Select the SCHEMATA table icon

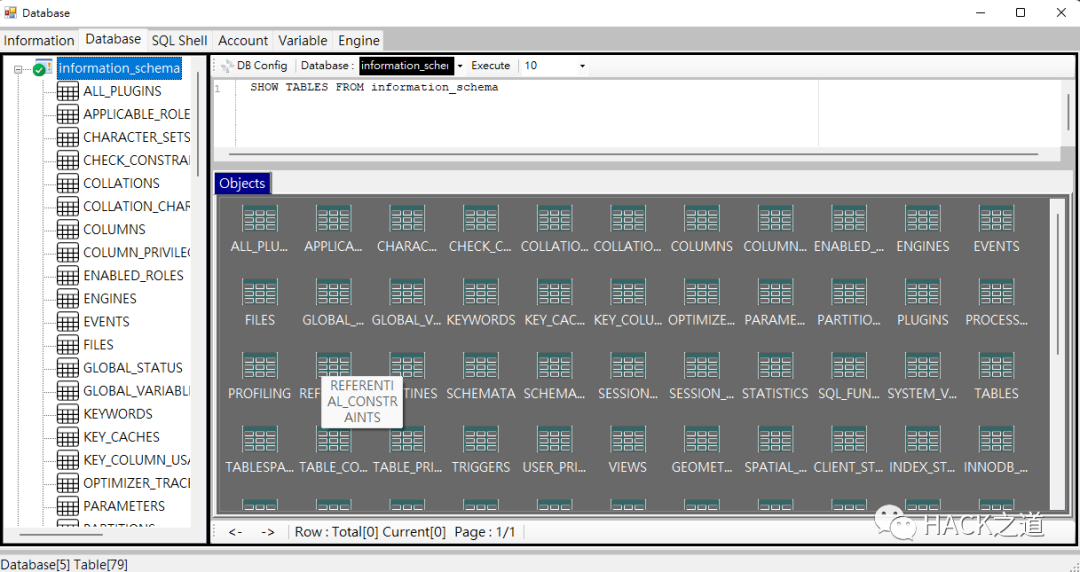pos(481,367)
